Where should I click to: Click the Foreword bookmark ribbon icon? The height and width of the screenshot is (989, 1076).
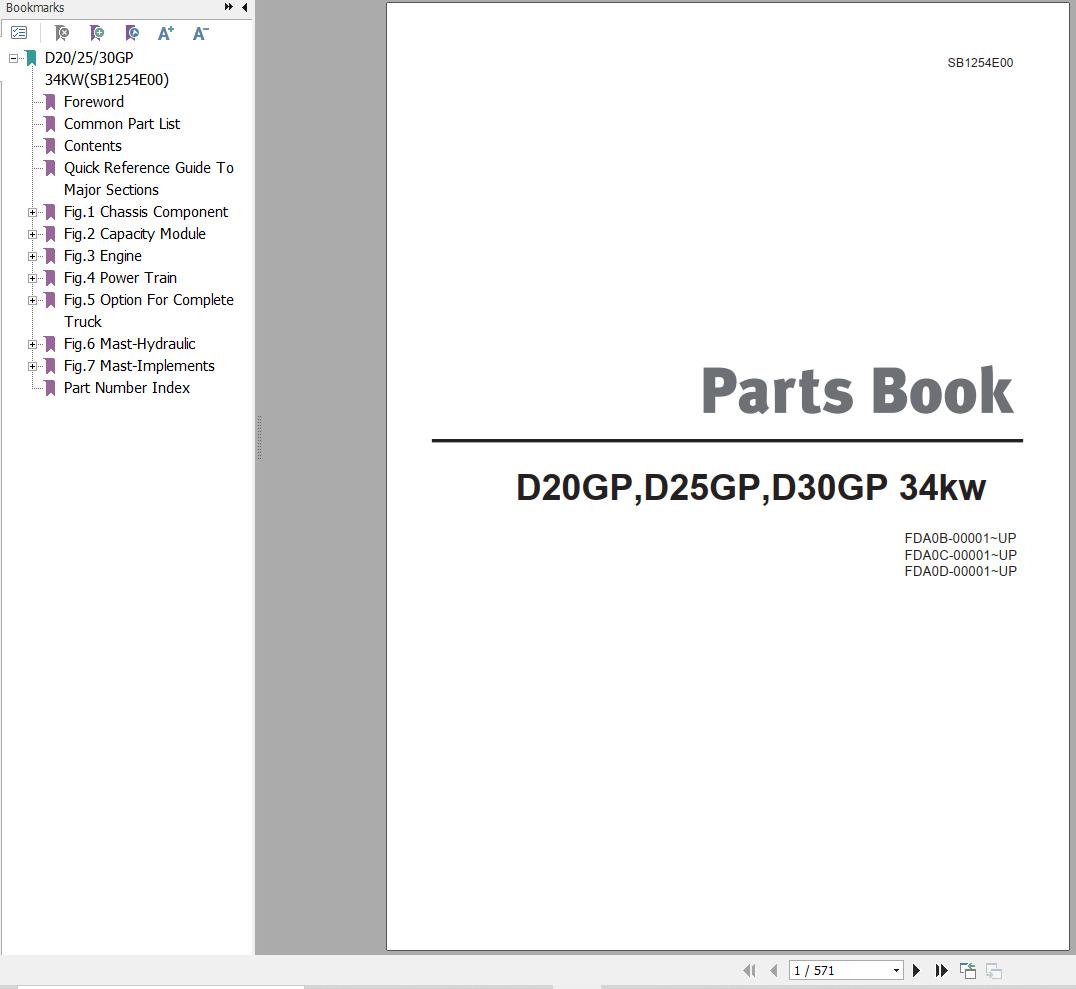click(x=50, y=102)
